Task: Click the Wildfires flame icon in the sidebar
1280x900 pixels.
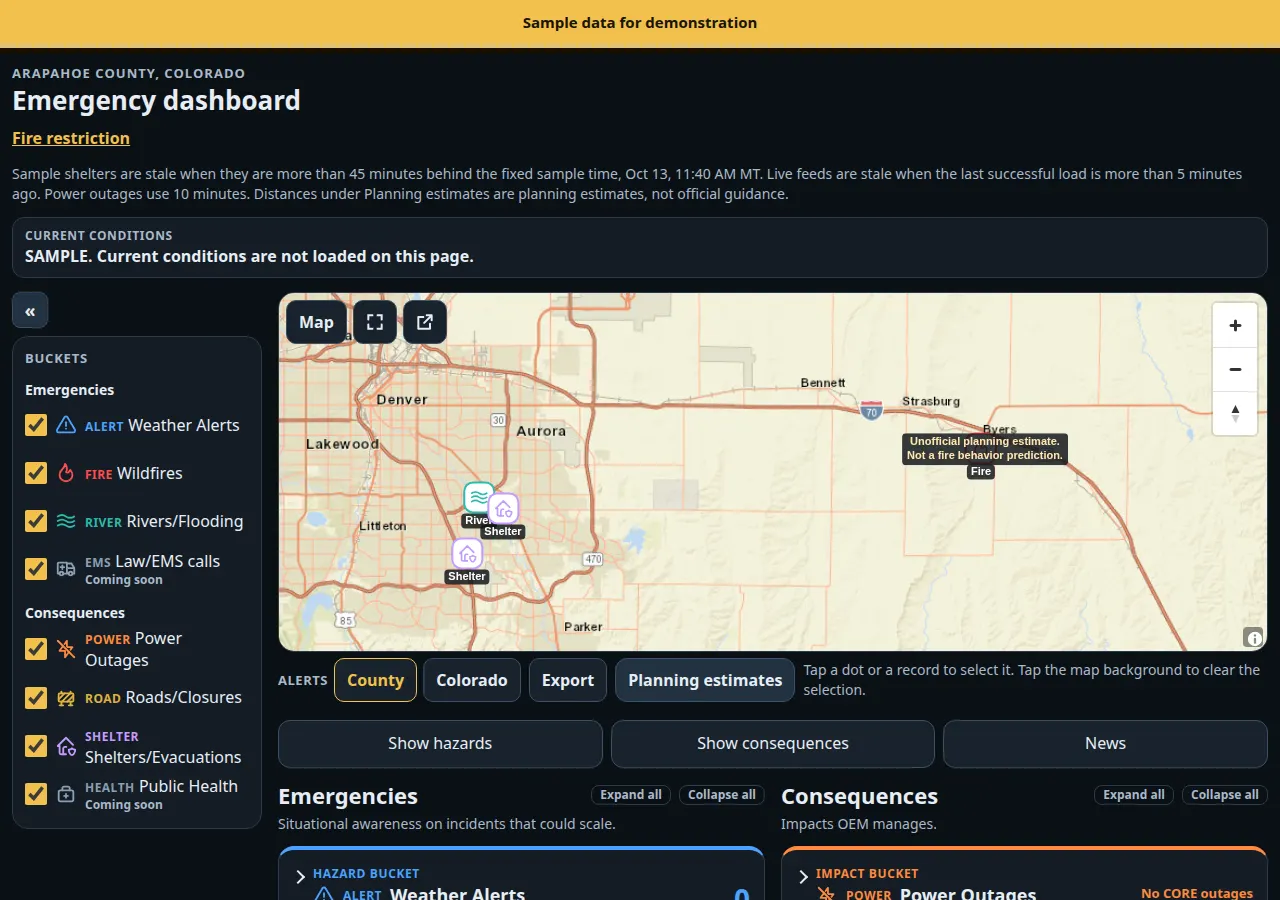Action: (66, 473)
